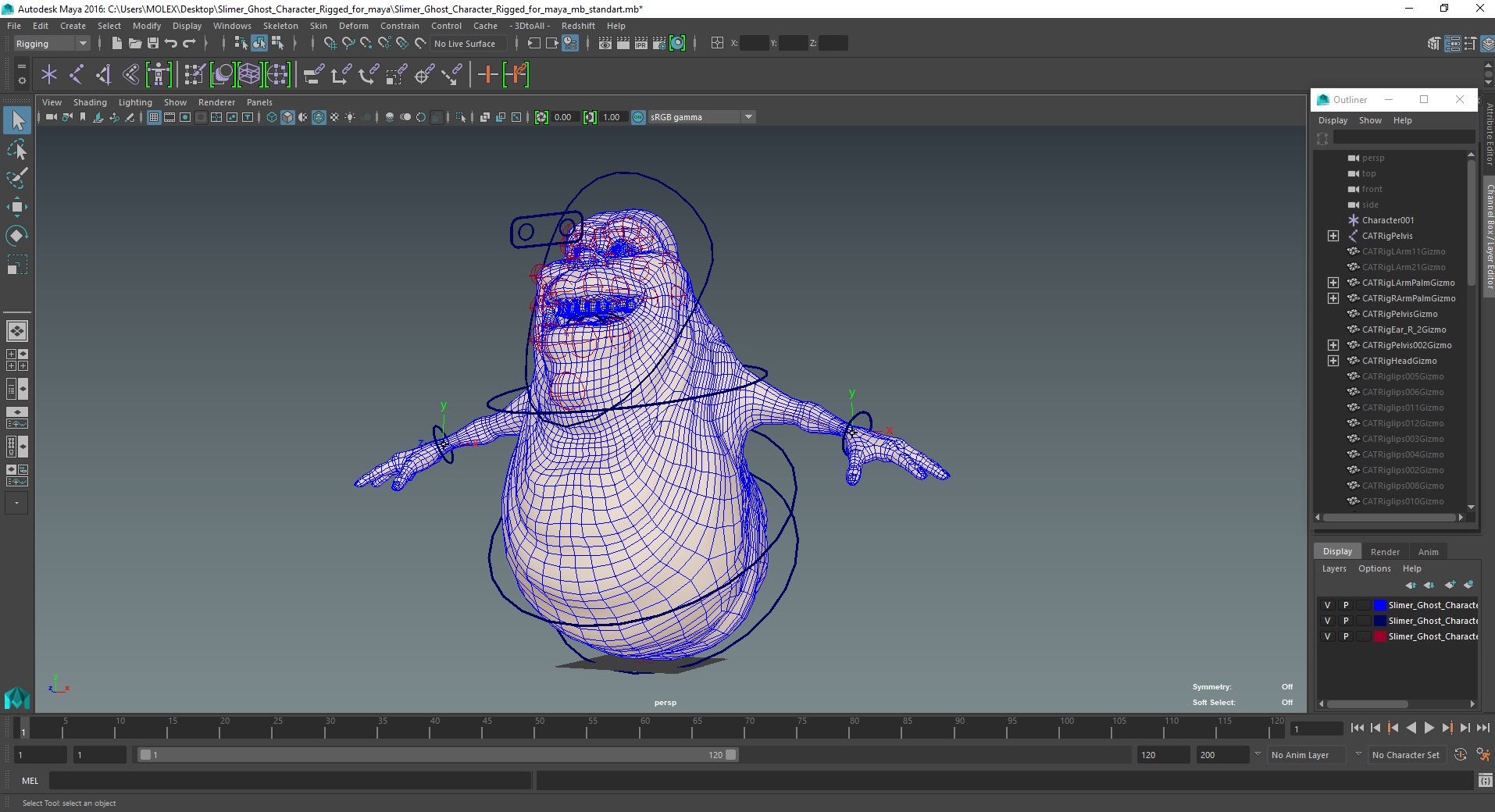This screenshot has height=812, width=1495.
Task: Open the Outliner Display menu
Action: (1333, 120)
